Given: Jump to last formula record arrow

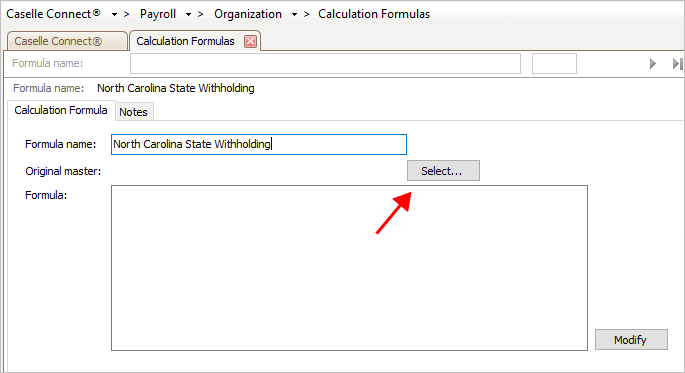Looking at the screenshot, I should click(677, 64).
